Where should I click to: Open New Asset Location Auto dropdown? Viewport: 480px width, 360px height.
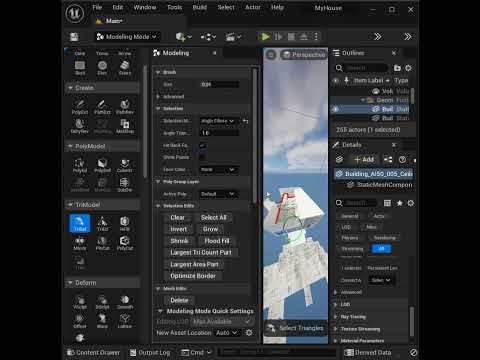[226, 333]
